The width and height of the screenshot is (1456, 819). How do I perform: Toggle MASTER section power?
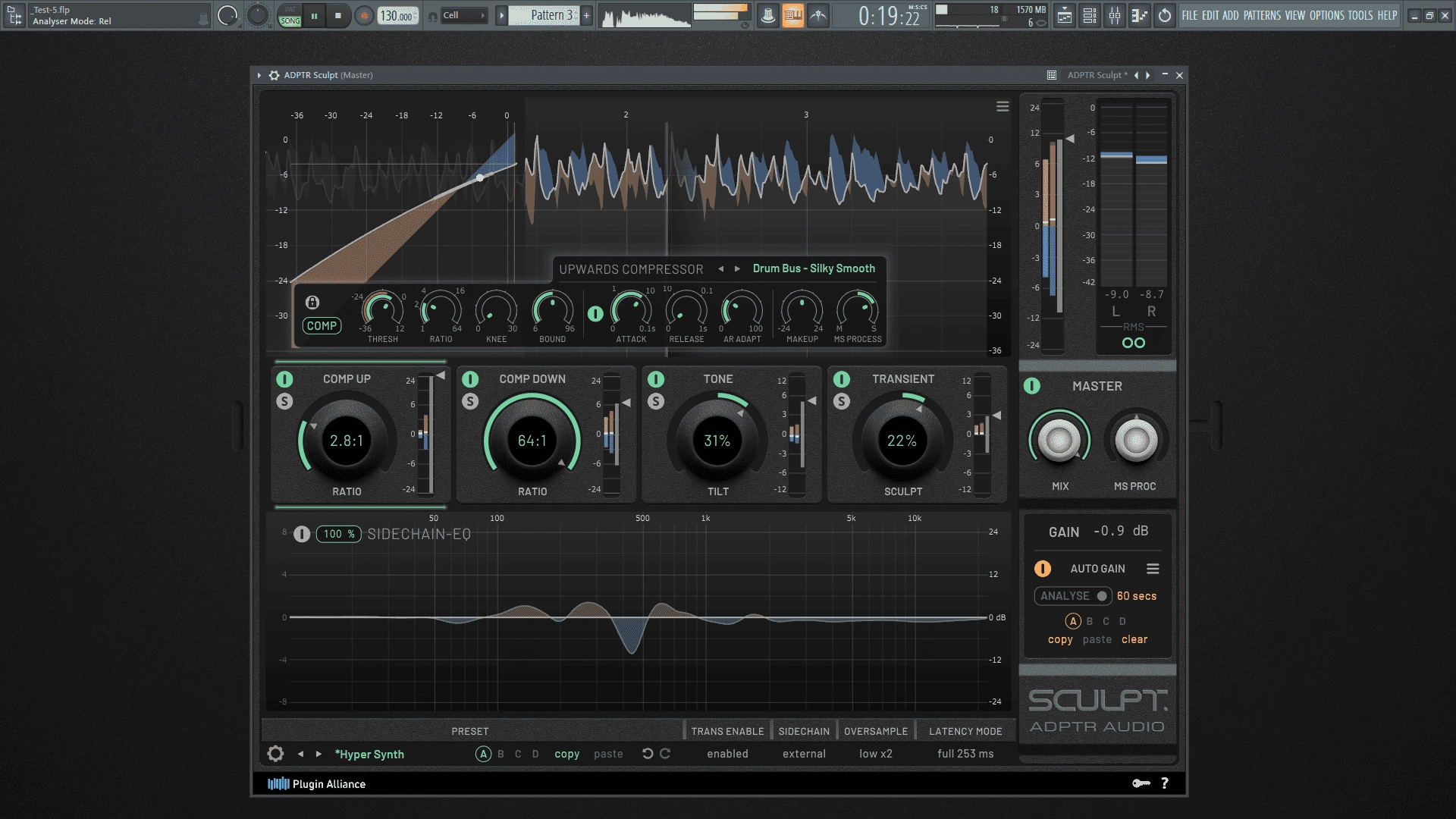(x=1032, y=386)
